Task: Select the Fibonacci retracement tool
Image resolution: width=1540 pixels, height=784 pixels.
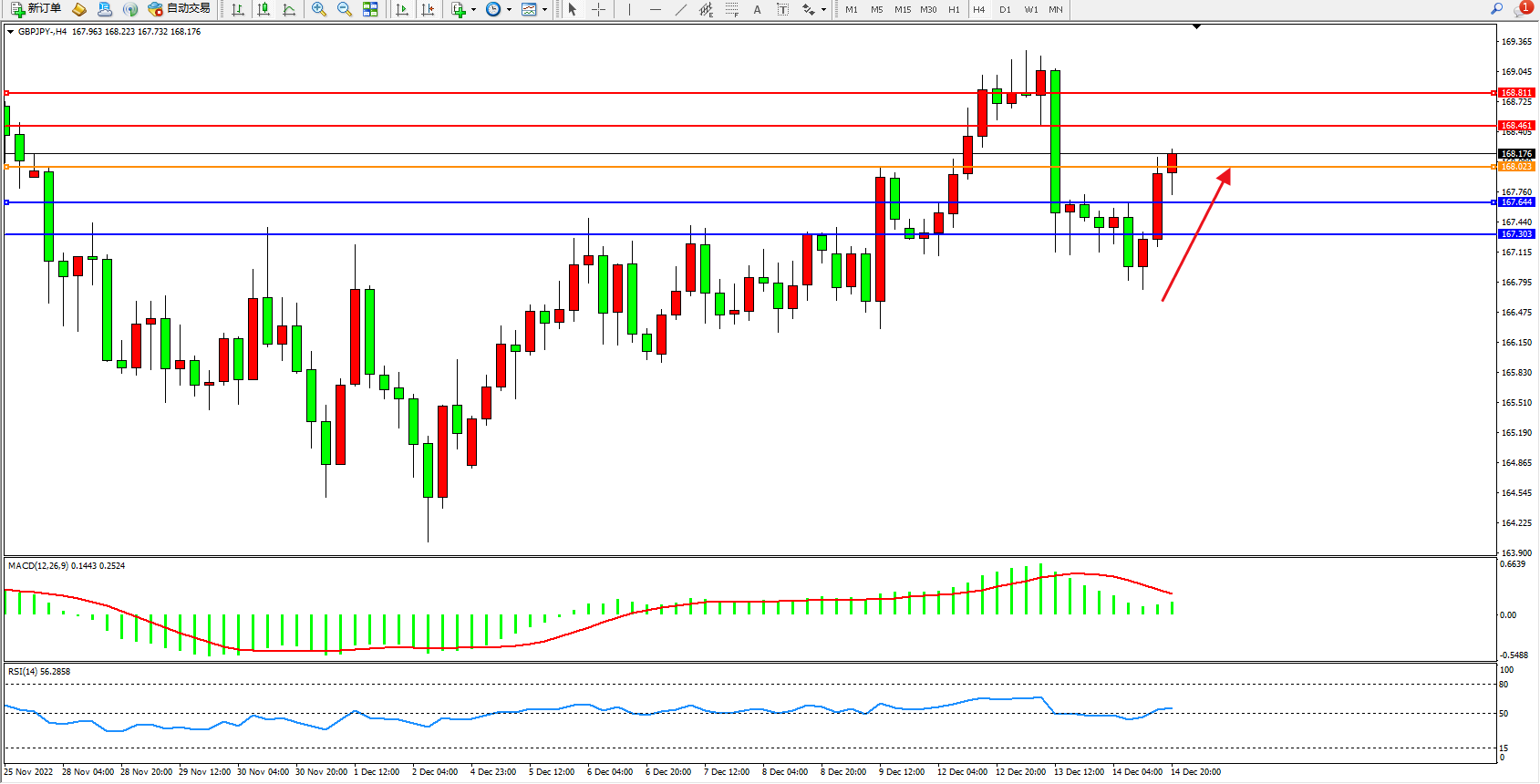Action: pyautogui.click(x=732, y=9)
